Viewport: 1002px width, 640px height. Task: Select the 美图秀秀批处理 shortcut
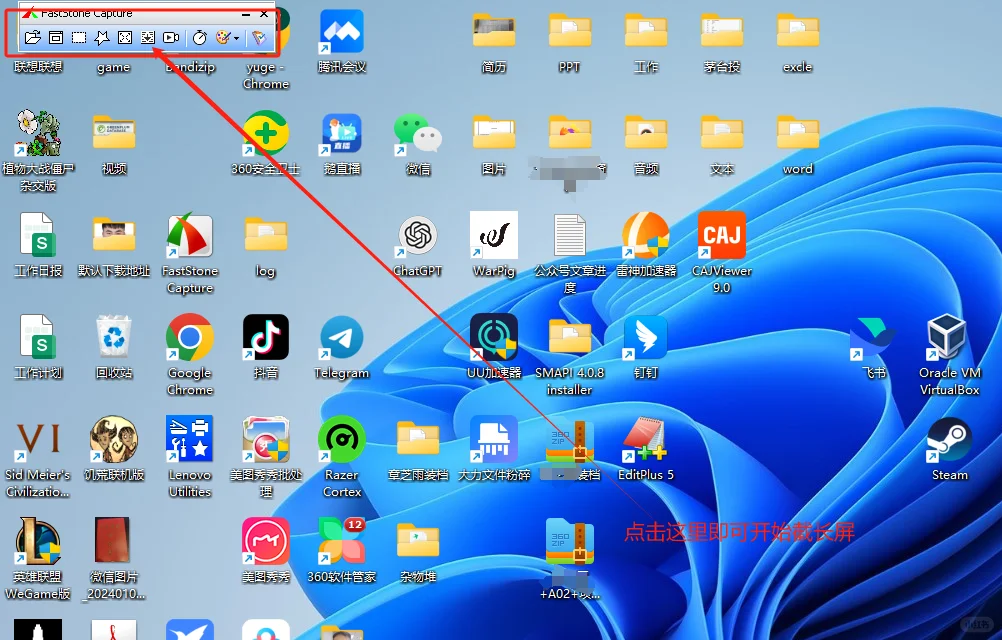[x=266, y=457]
